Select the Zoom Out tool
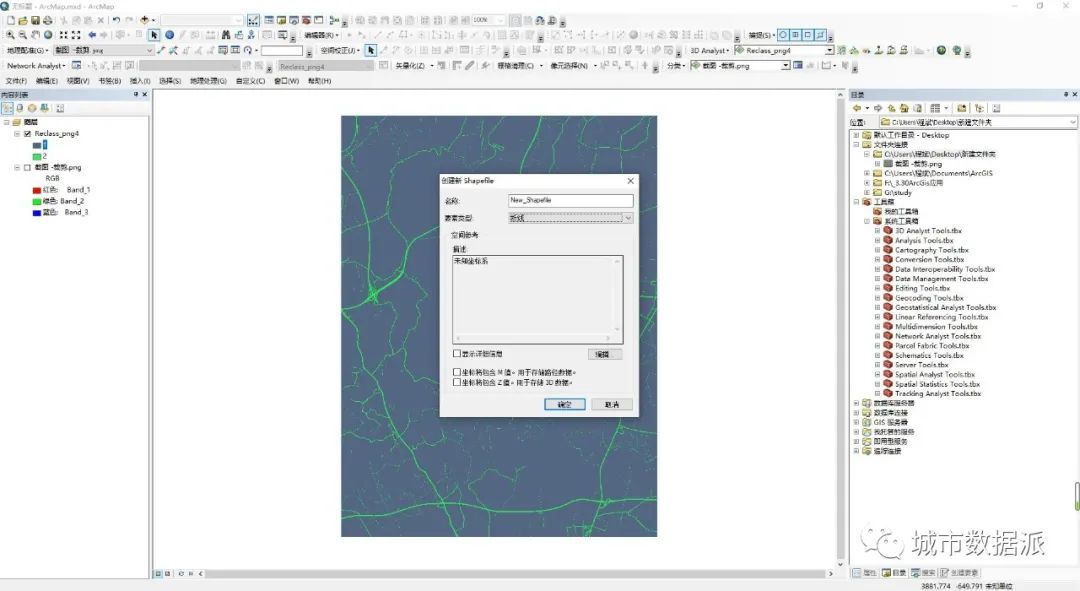Image resolution: width=1080 pixels, height=591 pixels. pos(23,34)
